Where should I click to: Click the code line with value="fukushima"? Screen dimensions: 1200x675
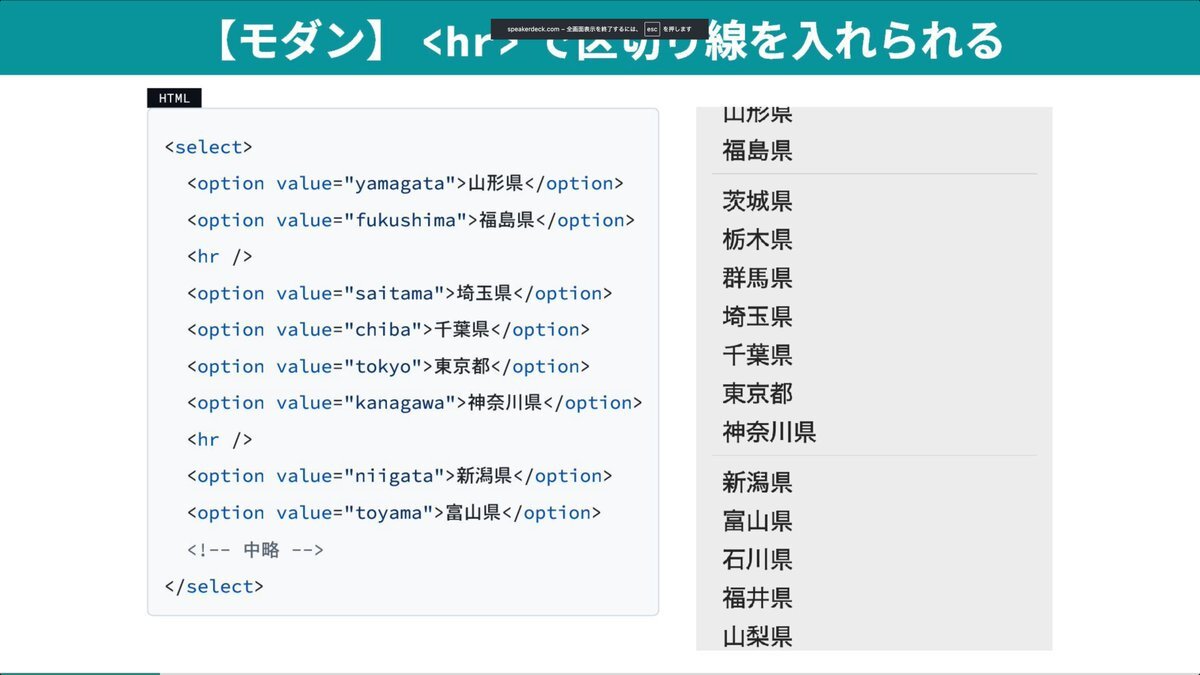click(410, 220)
